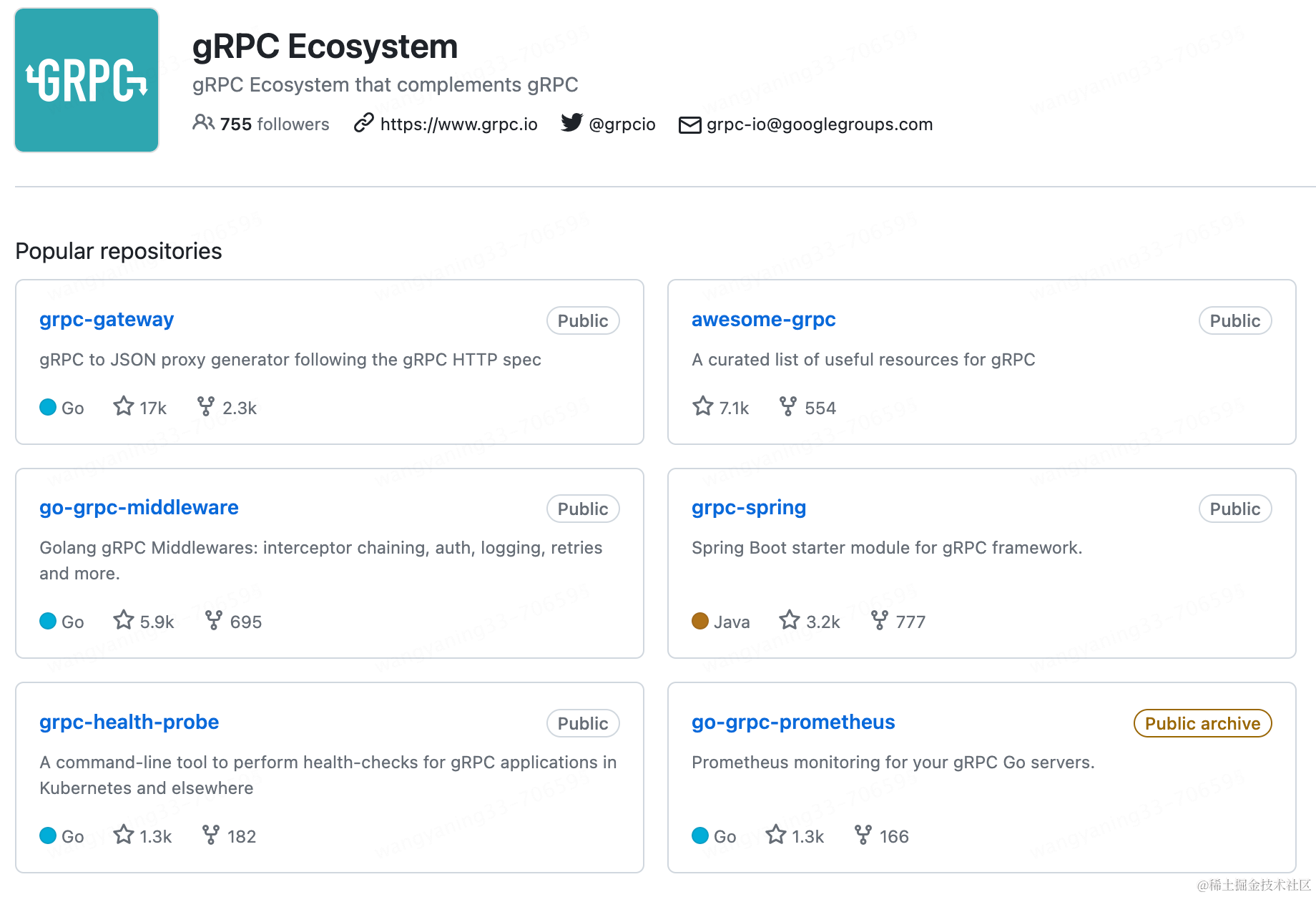The image size is (1316, 897).
Task: Open the grpc-gateway repository
Action: click(x=107, y=319)
